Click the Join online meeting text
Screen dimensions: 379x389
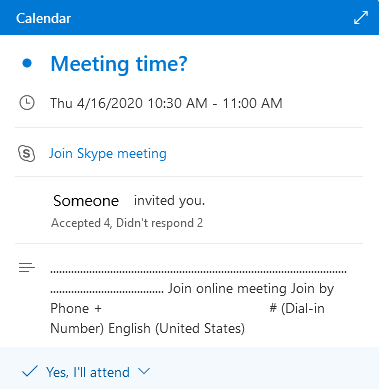pyautogui.click(x=228, y=288)
